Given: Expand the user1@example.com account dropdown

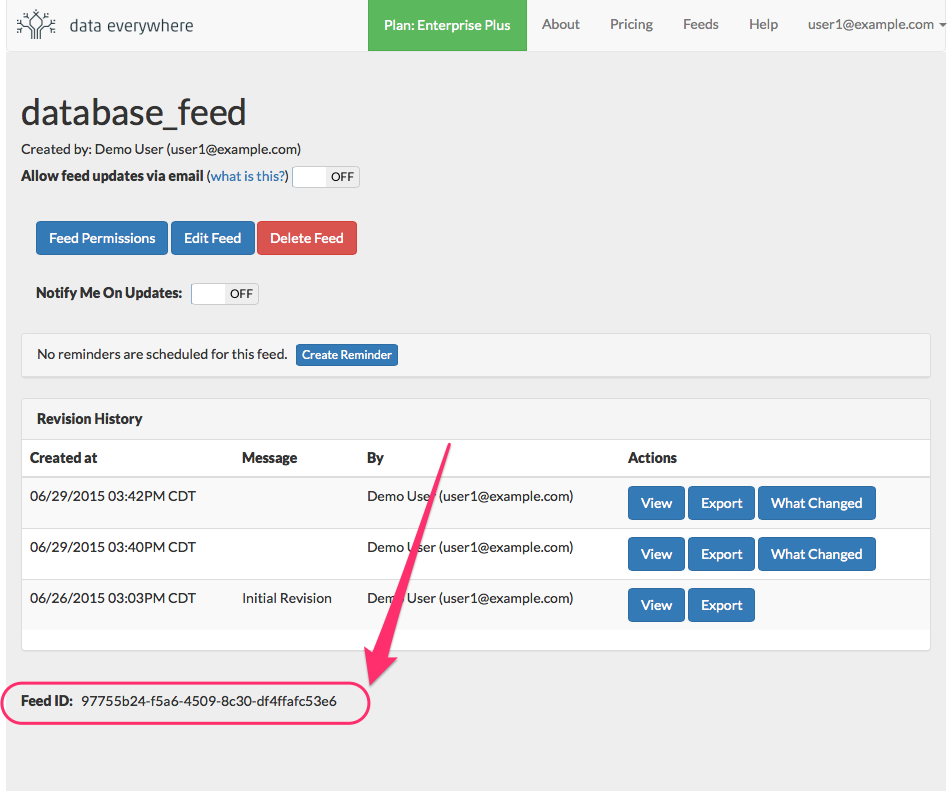Looking at the screenshot, I should [x=876, y=24].
